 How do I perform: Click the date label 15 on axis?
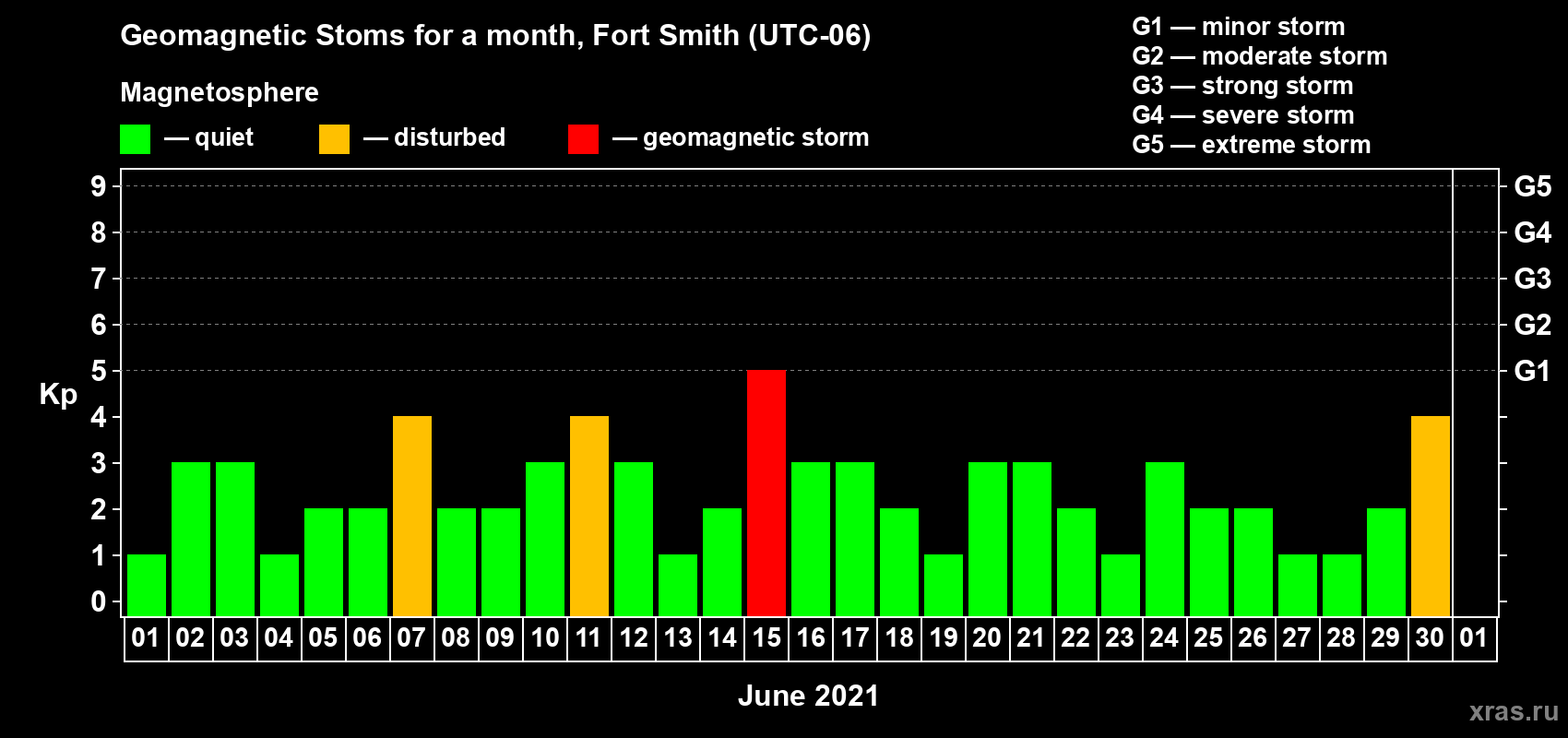766,638
